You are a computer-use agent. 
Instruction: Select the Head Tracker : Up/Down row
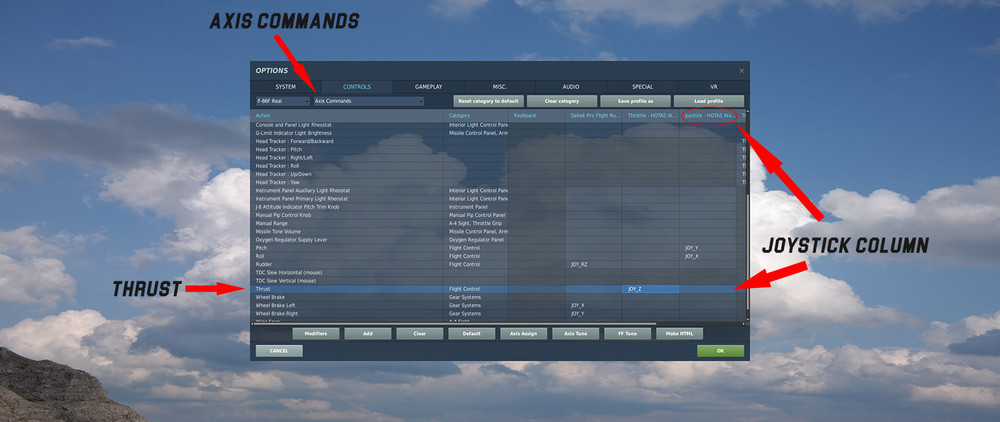(x=497, y=174)
